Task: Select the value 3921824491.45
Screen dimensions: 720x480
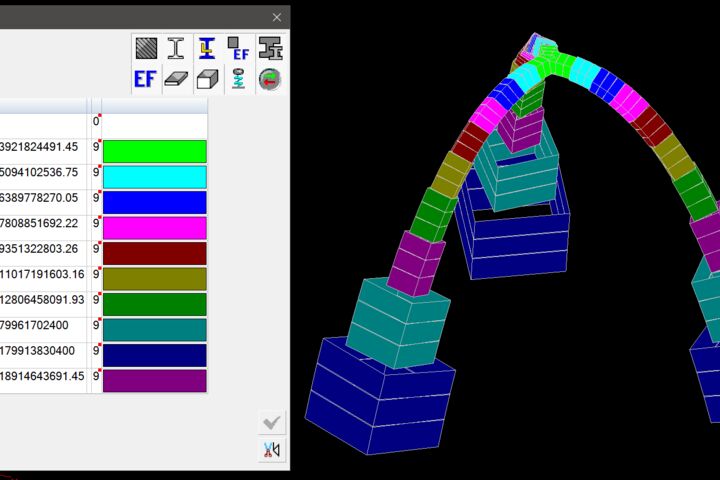Action: pyautogui.click(x=39, y=147)
